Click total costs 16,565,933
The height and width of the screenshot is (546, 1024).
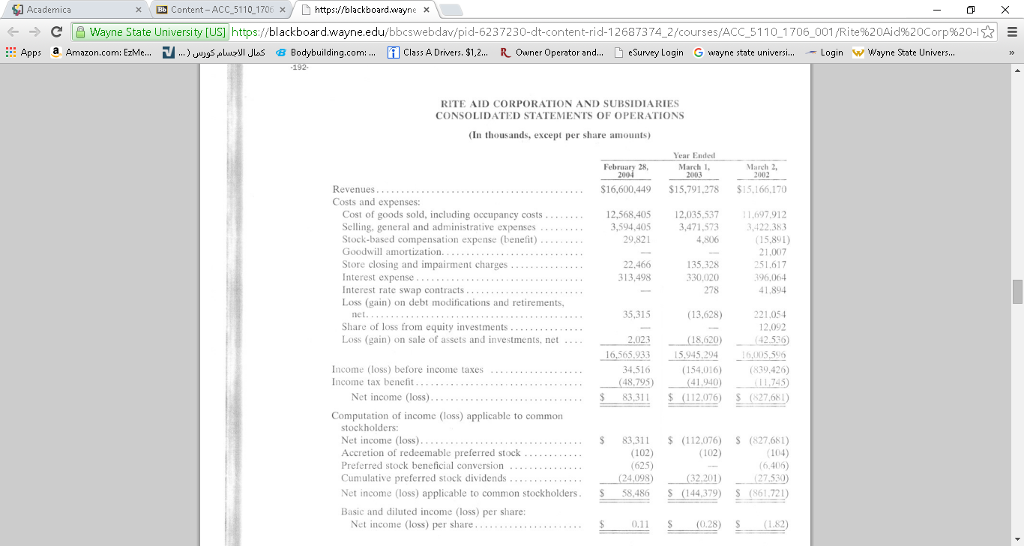[x=627, y=355]
